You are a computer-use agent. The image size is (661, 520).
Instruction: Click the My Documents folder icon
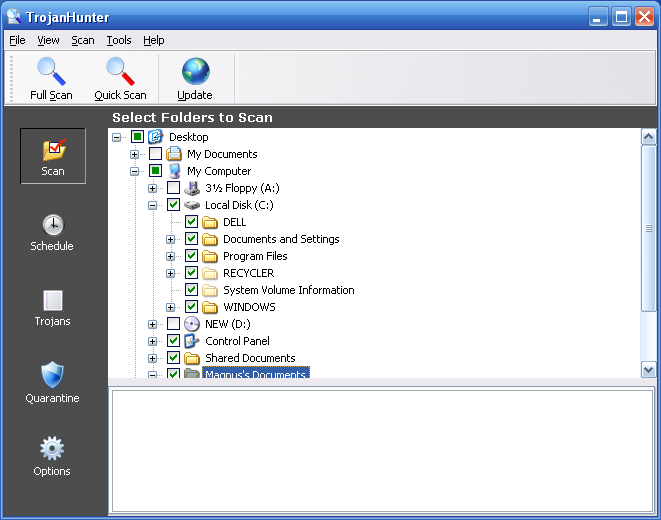pos(174,154)
